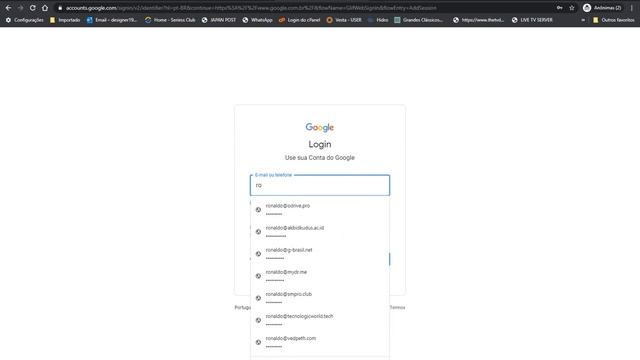Reload the current page

pos(33,8)
